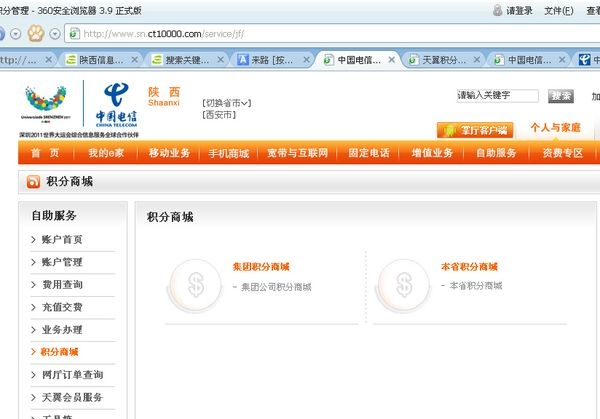The image size is (600, 419).
Task: Click the 请登录 user icon in title bar
Action: [498, 11]
